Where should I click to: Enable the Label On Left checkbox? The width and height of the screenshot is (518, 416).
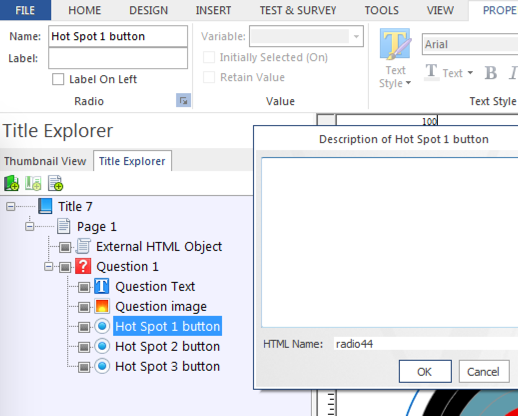pyautogui.click(x=58, y=79)
